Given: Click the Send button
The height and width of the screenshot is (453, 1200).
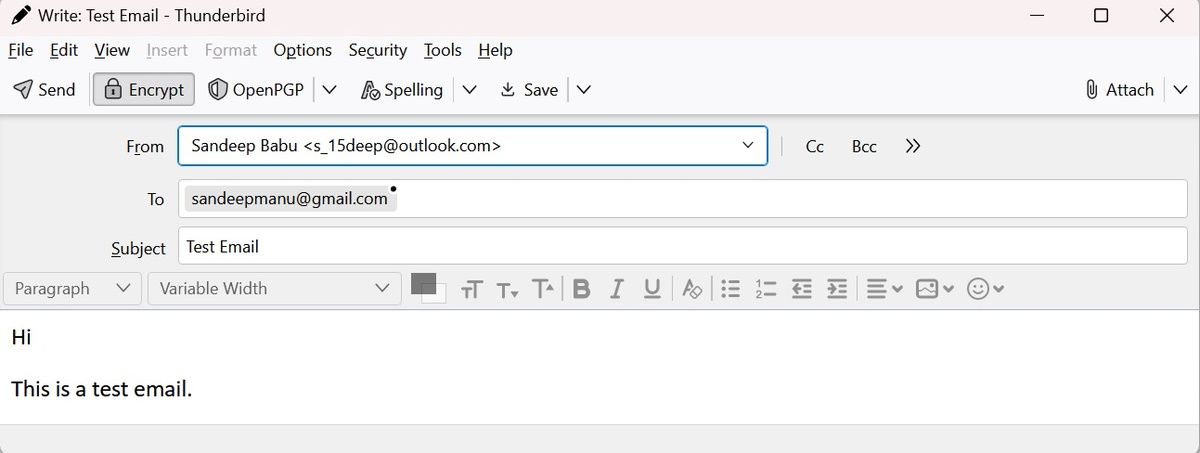Looking at the screenshot, I should coord(45,90).
